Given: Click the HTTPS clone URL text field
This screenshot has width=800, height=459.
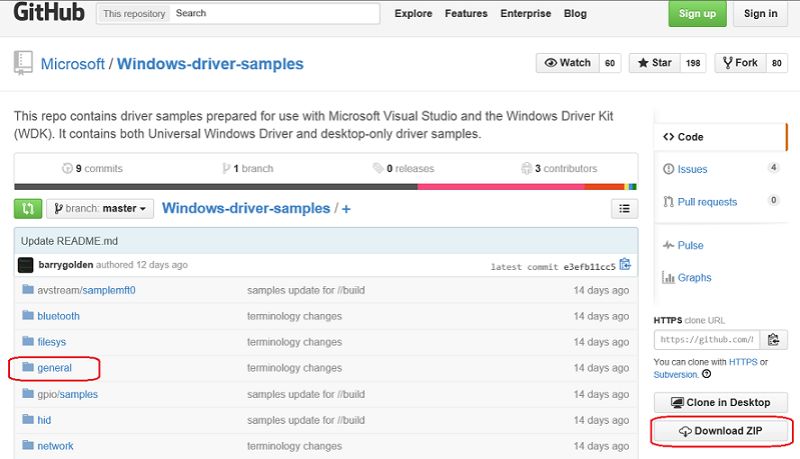Looking at the screenshot, I should (707, 340).
